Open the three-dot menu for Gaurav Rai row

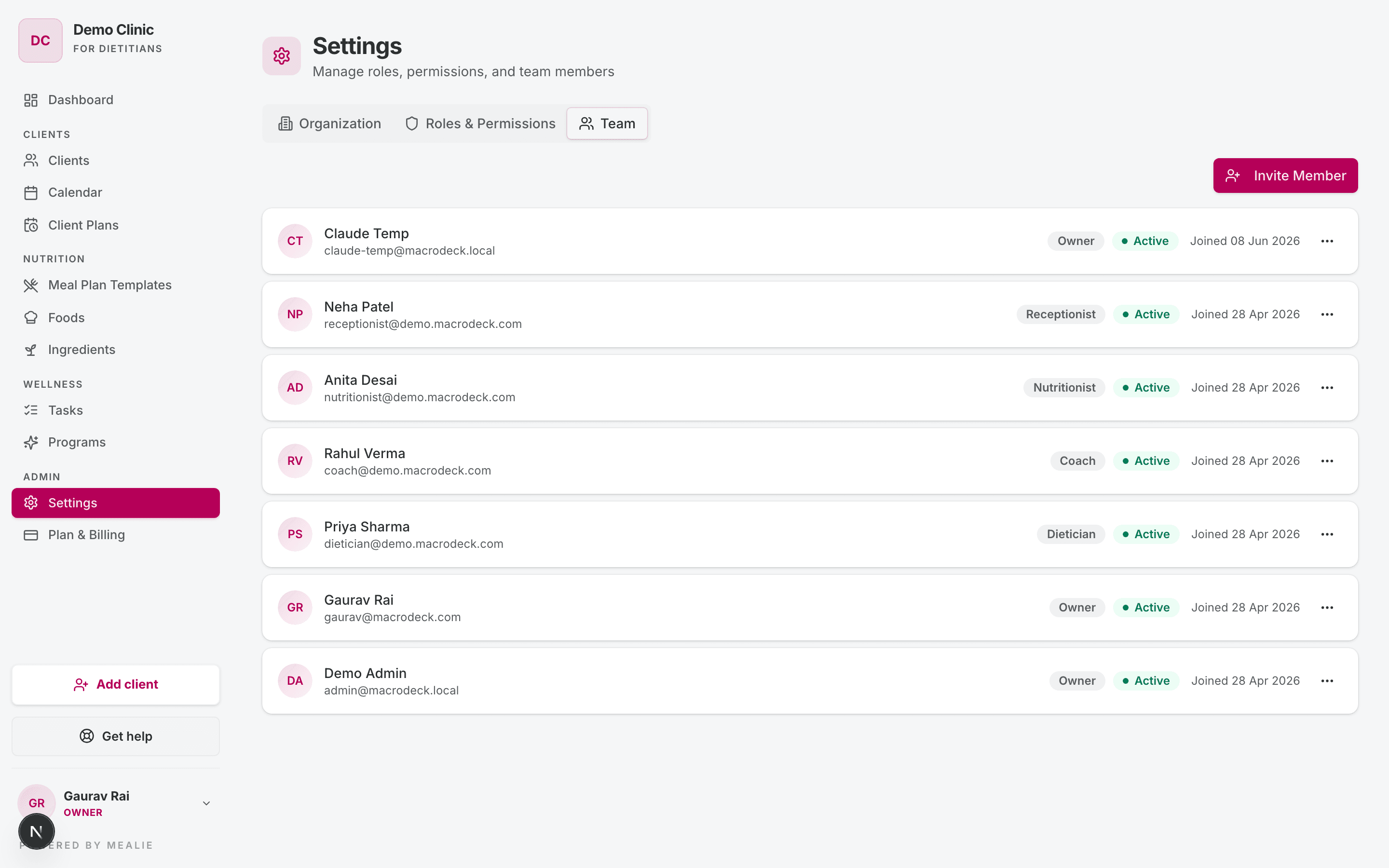click(x=1327, y=608)
